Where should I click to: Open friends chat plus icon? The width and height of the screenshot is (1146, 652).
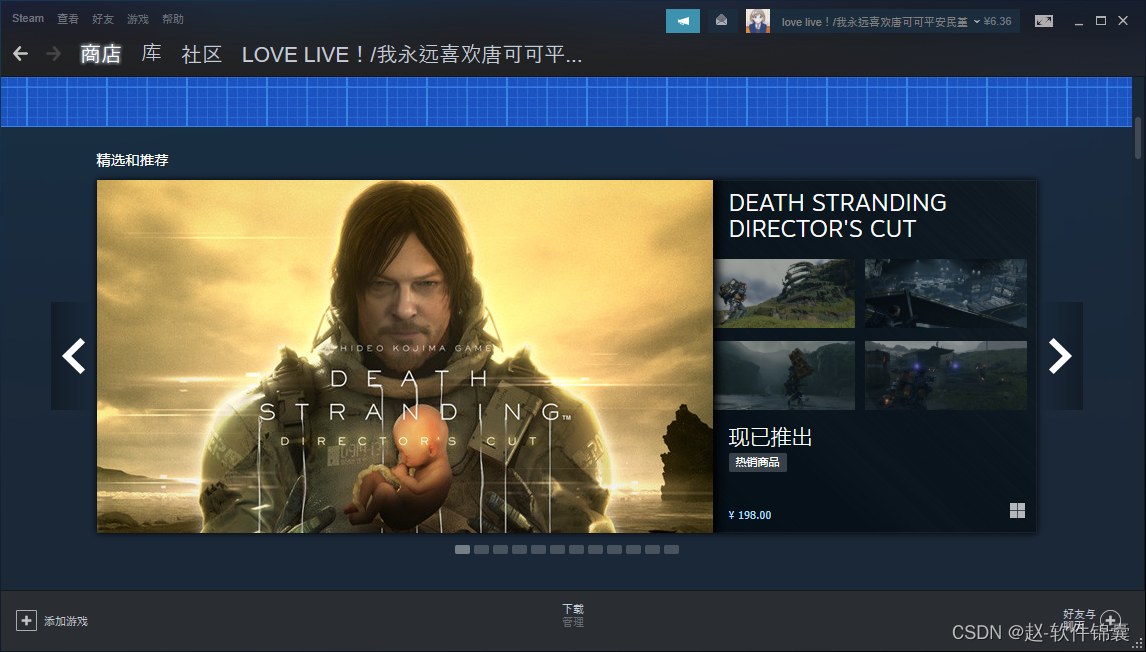tap(1110, 621)
